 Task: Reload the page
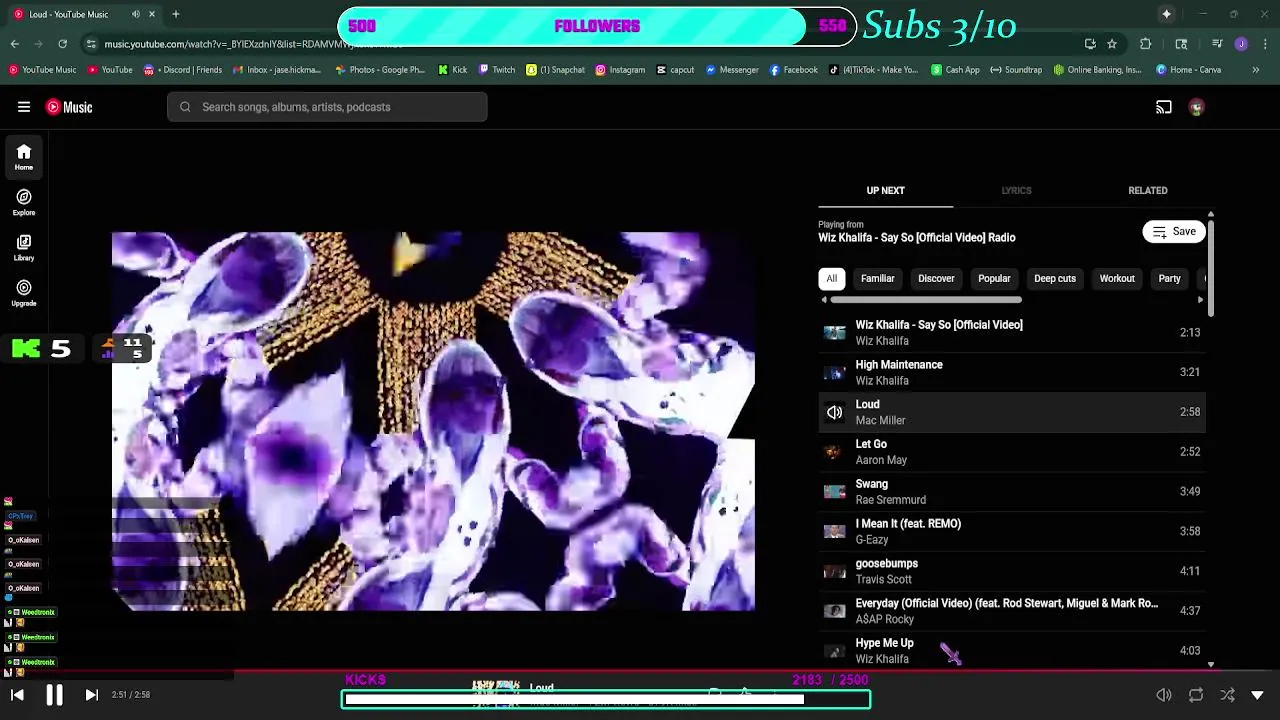tap(62, 44)
